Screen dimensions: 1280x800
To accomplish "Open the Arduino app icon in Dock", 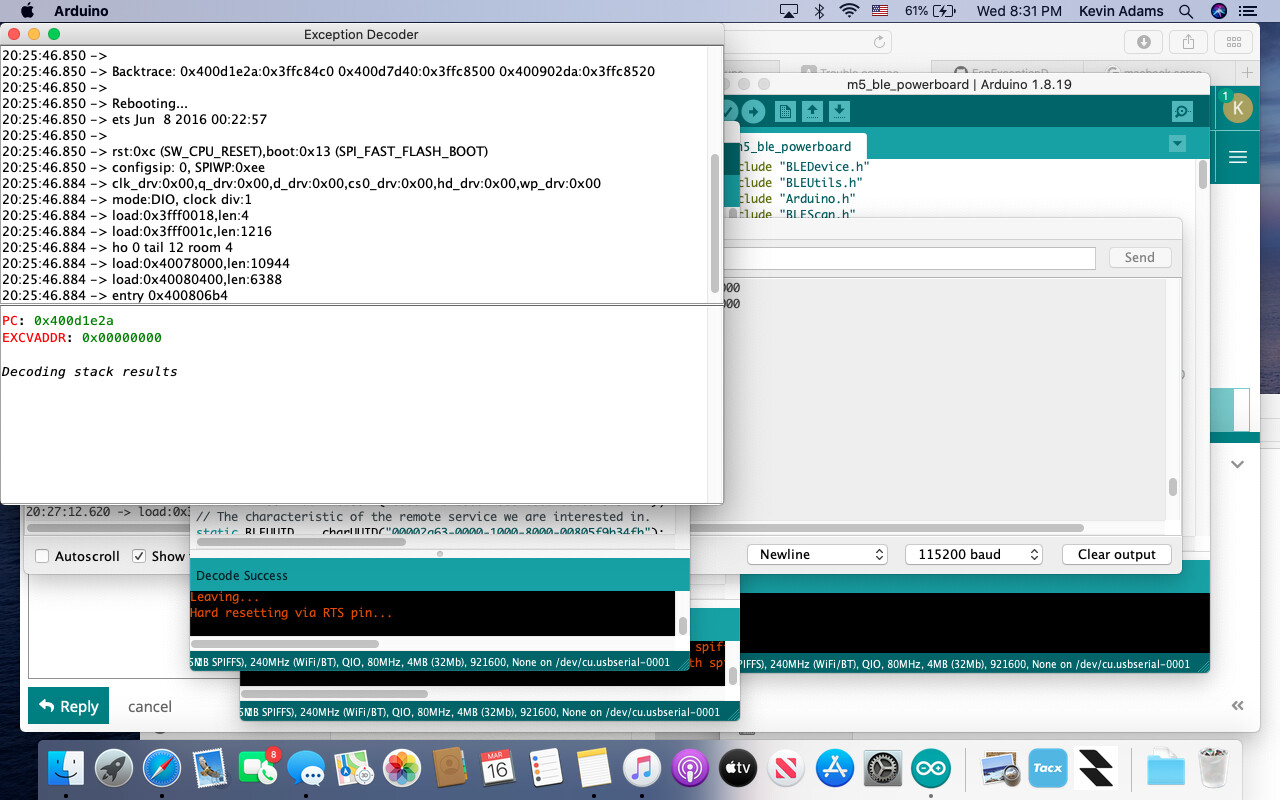I will point(930,768).
